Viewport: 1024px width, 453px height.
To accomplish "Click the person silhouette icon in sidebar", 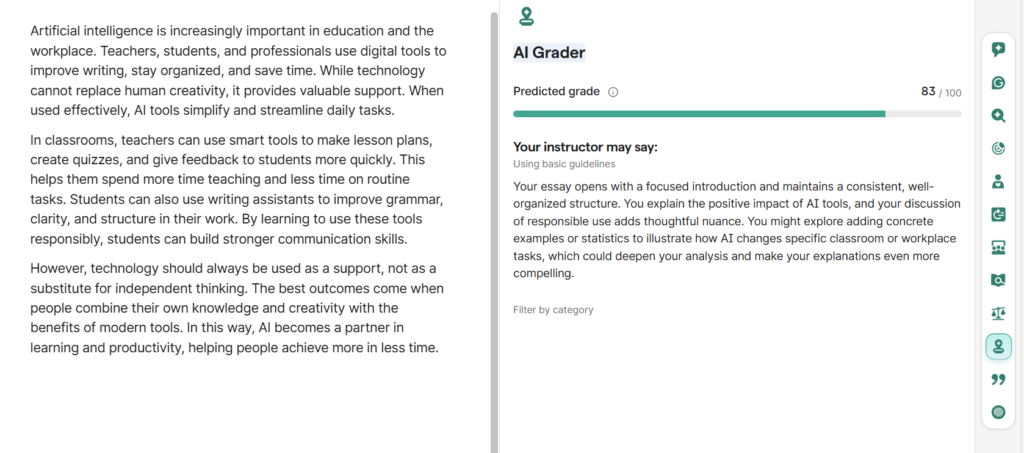I will point(997,181).
